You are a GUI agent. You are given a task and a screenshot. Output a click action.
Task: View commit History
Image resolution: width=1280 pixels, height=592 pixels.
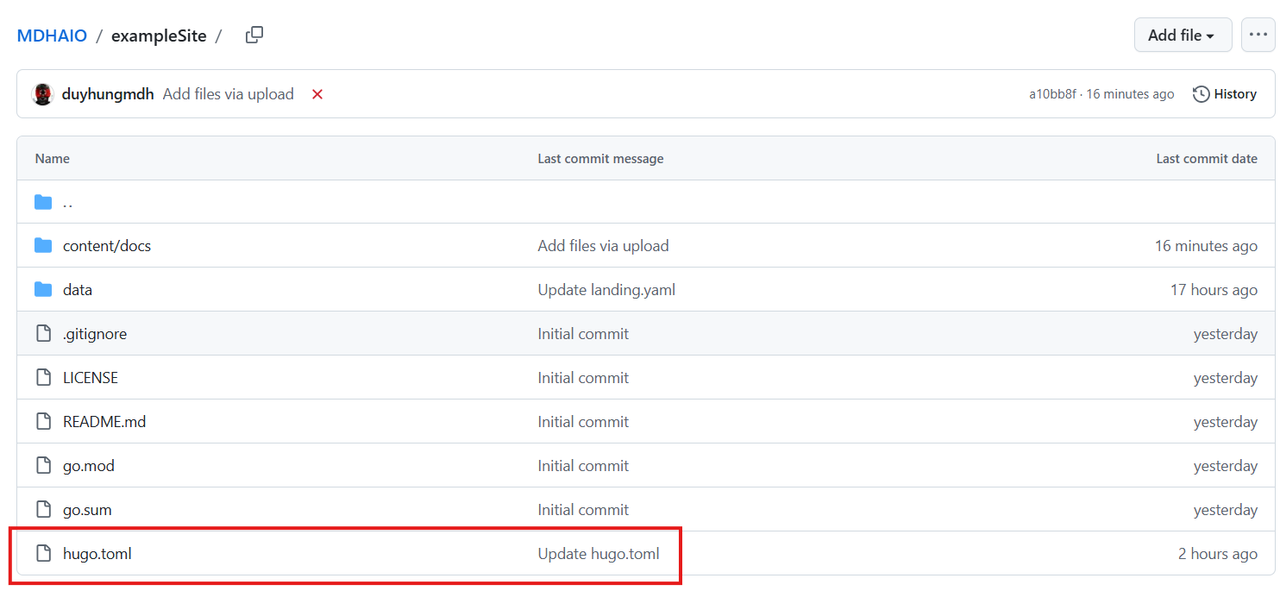(x=1225, y=94)
